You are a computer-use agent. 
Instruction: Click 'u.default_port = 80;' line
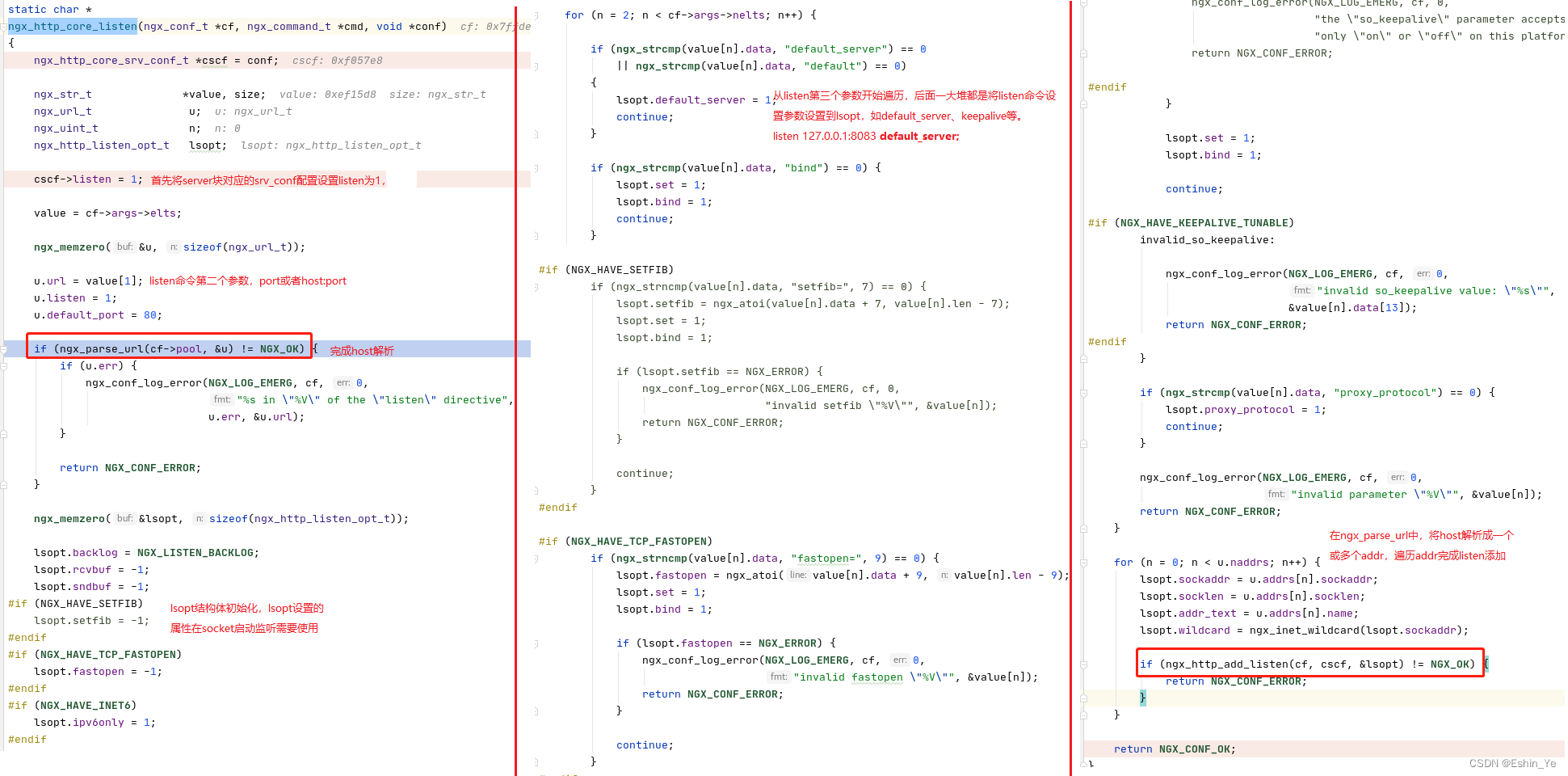98,315
